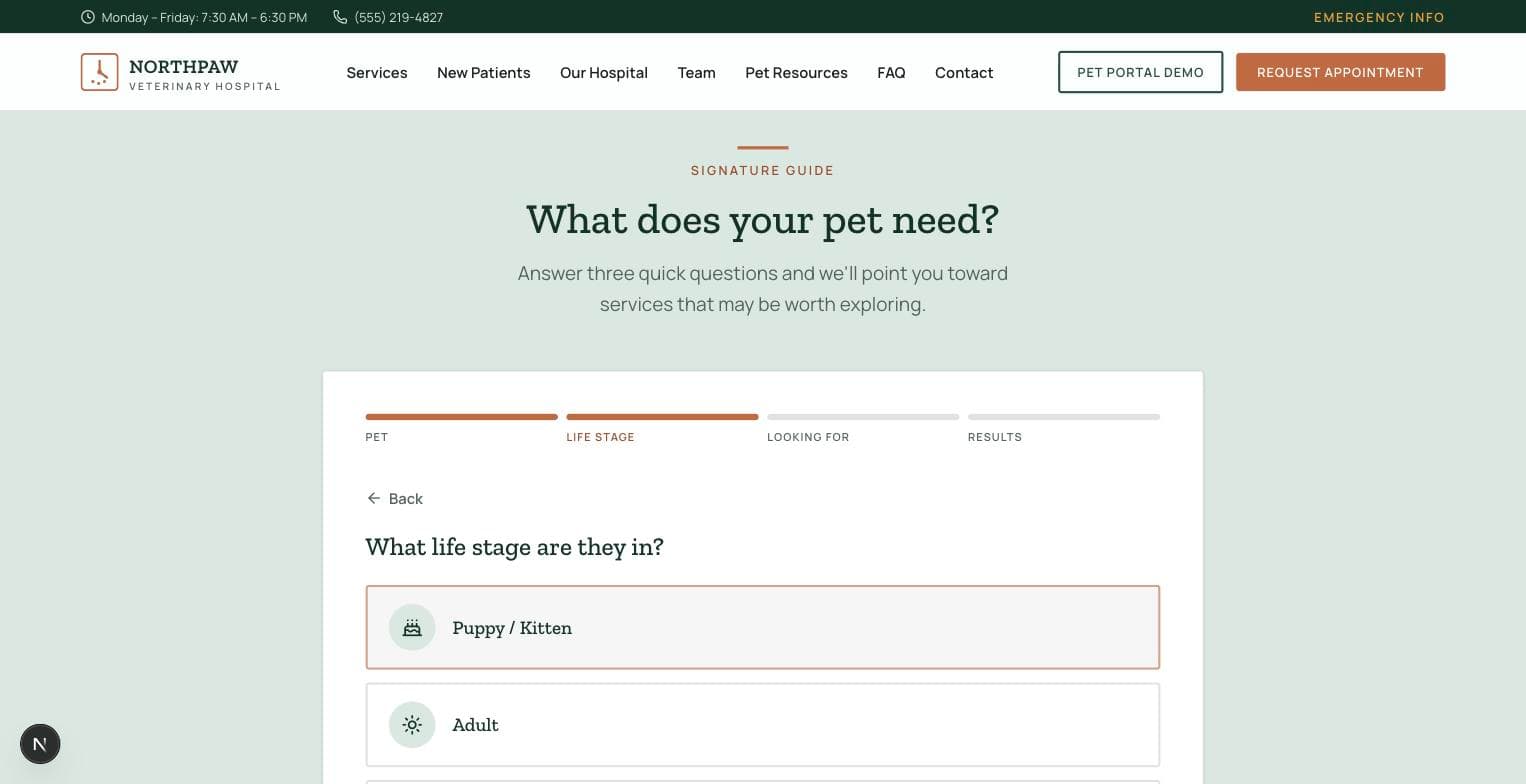Select the Adult life stage option
1526x784 pixels.
763,725
